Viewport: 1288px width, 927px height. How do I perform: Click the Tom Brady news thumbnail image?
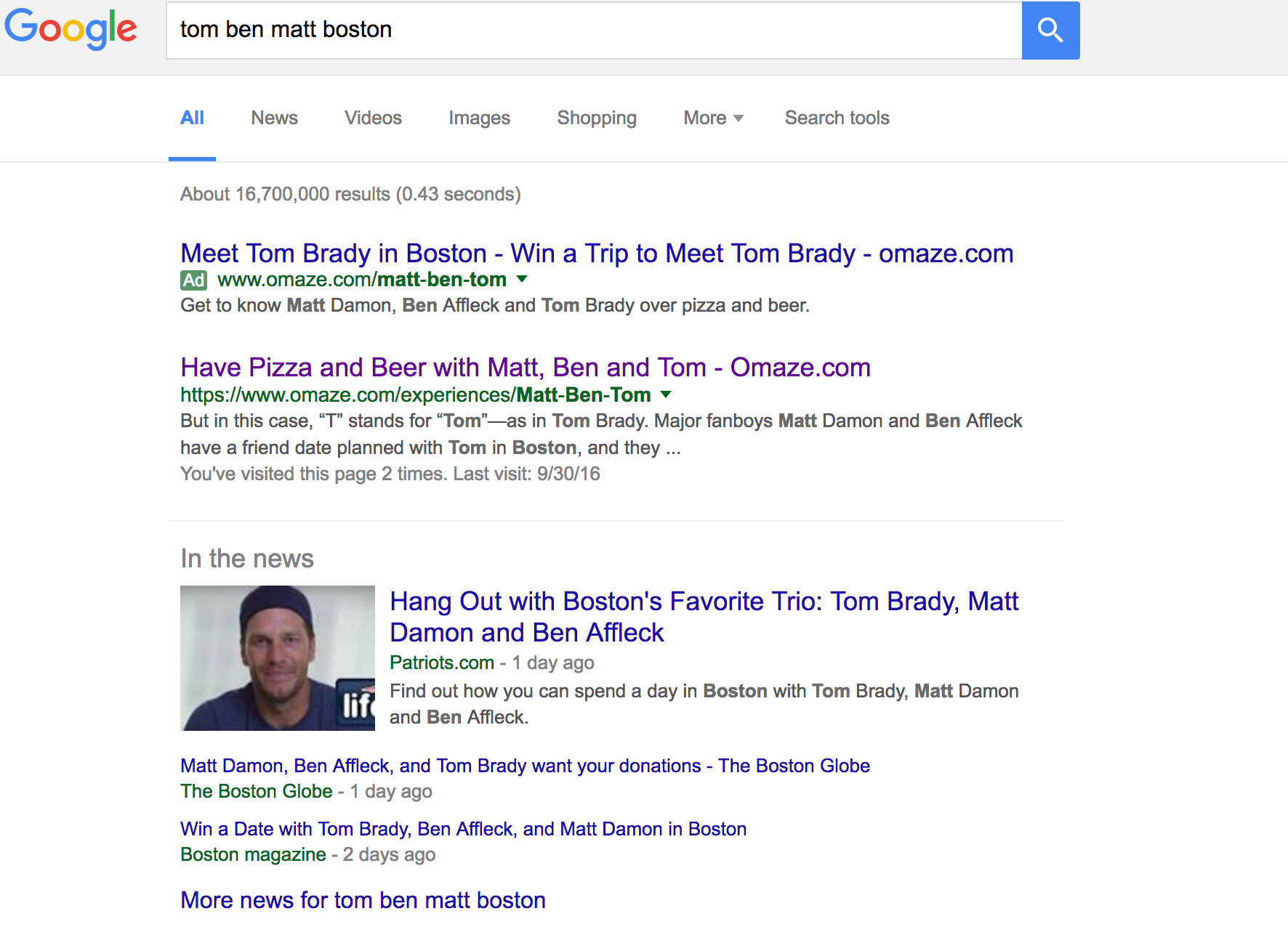click(x=278, y=658)
